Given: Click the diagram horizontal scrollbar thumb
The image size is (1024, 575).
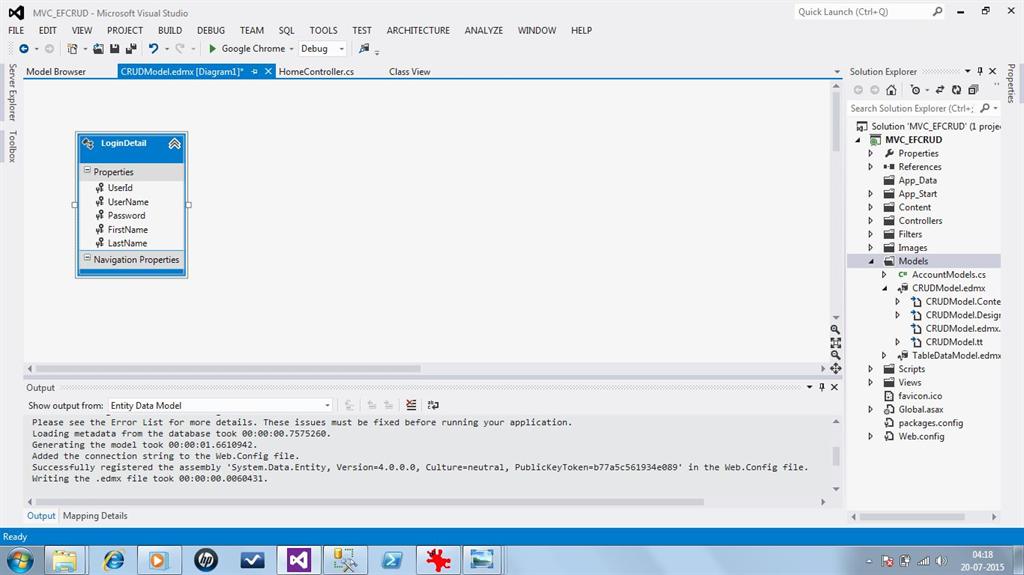Looking at the screenshot, I should point(228,369).
